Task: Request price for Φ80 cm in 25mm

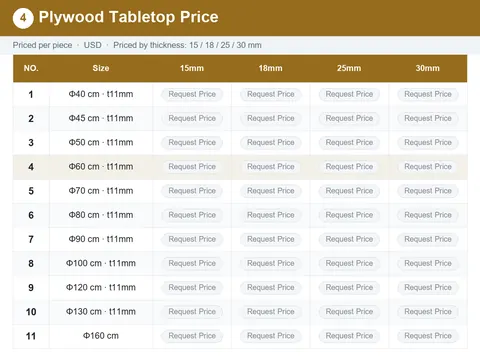Action: point(349,215)
